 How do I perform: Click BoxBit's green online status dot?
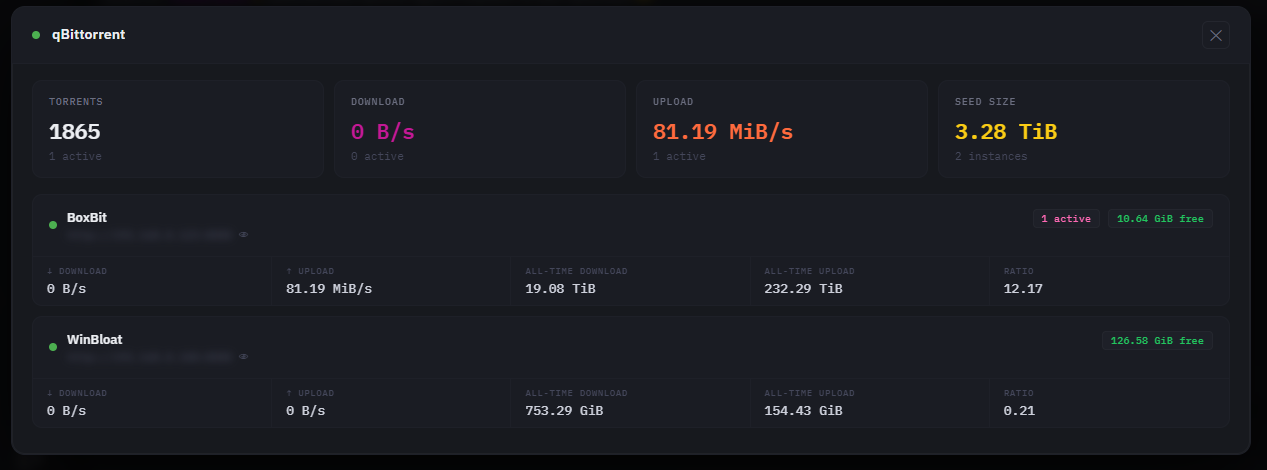click(x=53, y=225)
